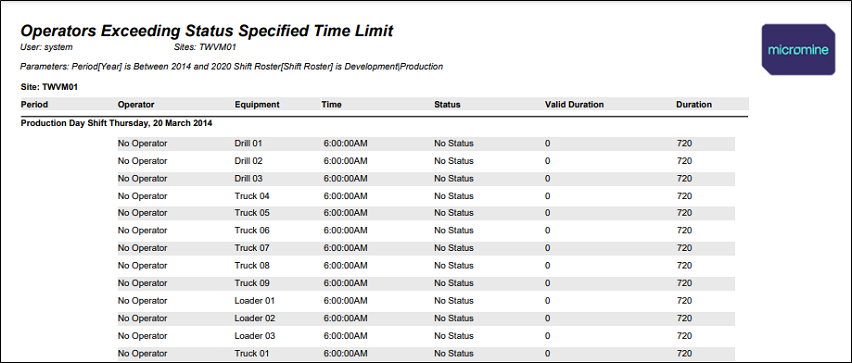Image resolution: width=852 pixels, height=363 pixels.
Task: Select the Status column header
Action: coord(447,104)
